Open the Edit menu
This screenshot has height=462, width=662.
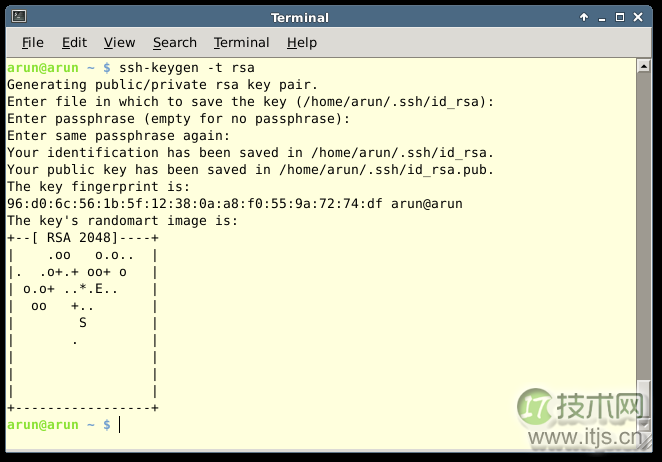pyautogui.click(x=74, y=42)
